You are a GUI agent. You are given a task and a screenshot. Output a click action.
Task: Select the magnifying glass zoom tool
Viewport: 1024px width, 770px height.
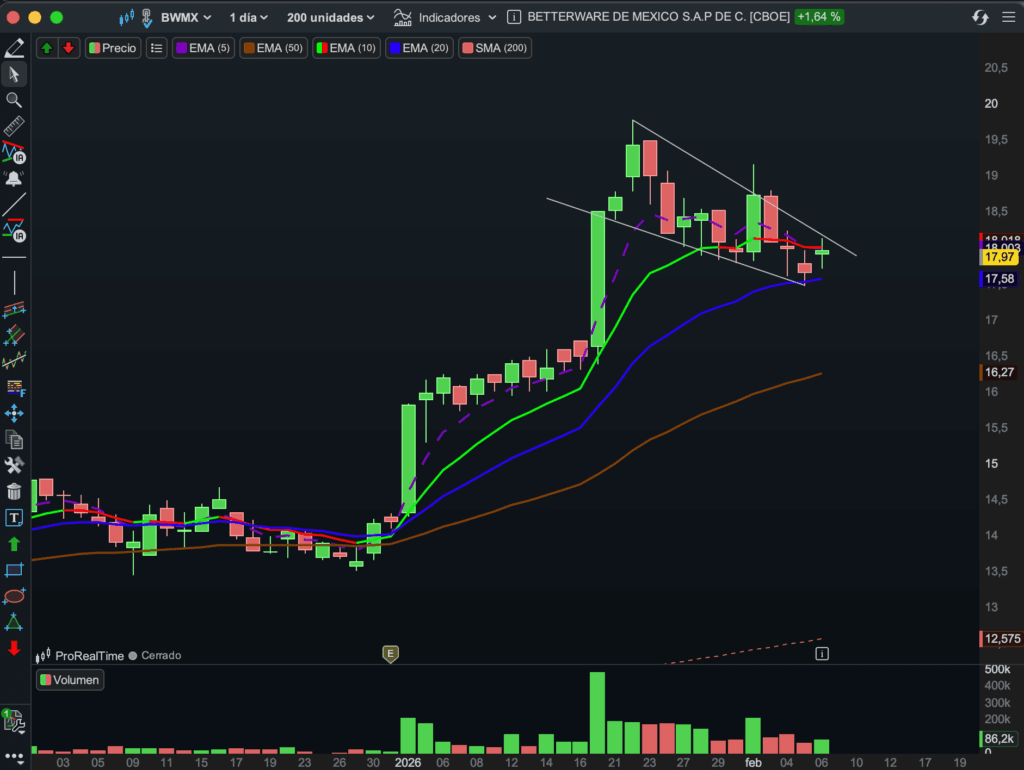14,100
